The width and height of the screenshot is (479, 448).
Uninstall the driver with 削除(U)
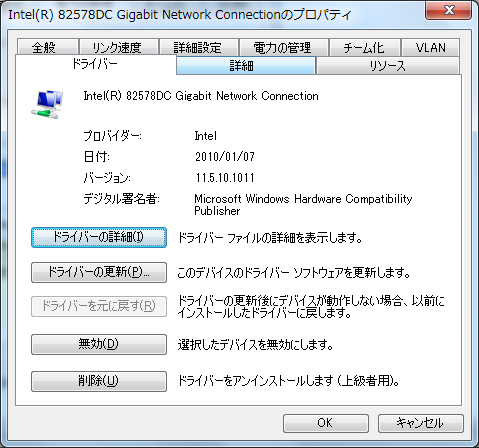click(x=99, y=381)
